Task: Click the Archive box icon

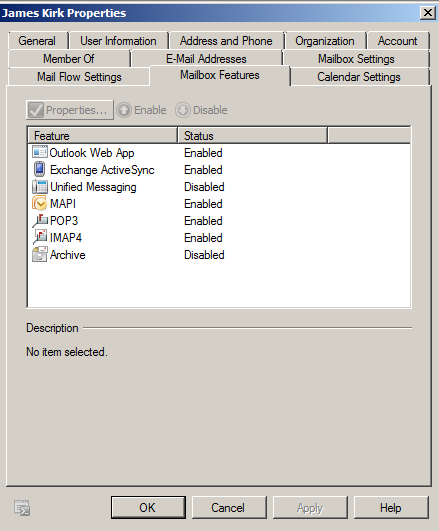Action: coord(40,254)
